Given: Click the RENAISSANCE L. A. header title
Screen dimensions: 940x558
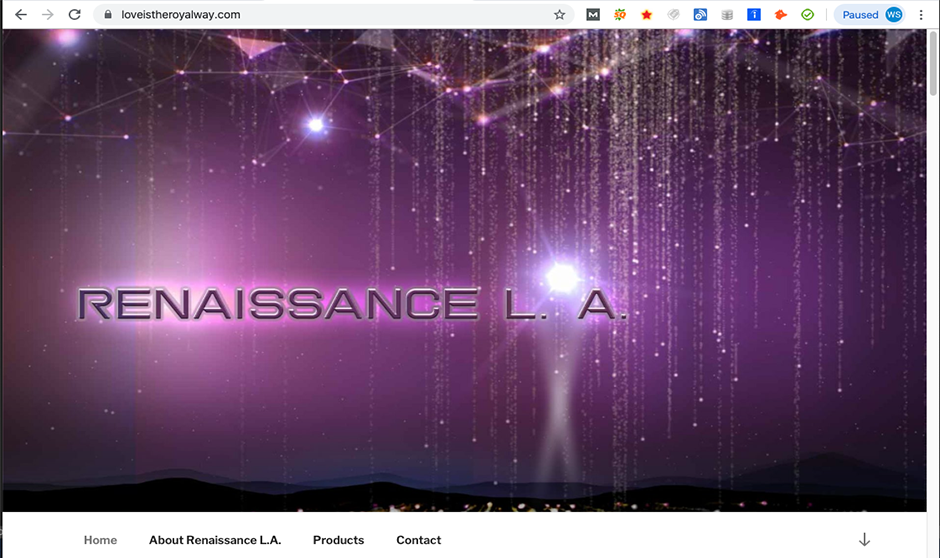Looking at the screenshot, I should [x=352, y=304].
